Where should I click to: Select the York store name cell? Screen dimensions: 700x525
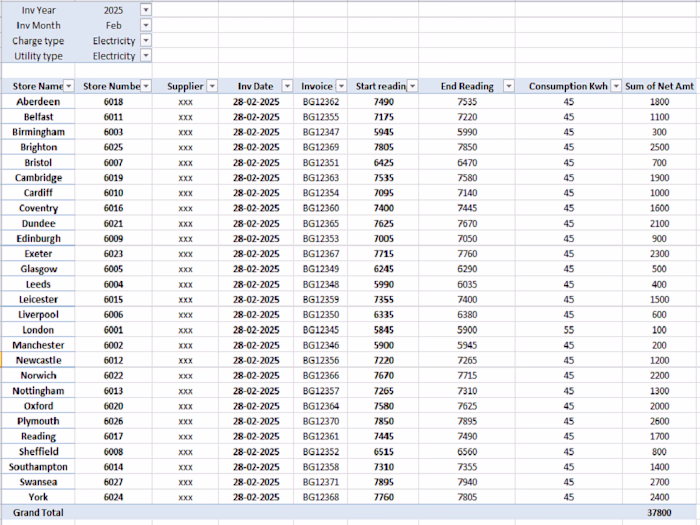click(38, 497)
